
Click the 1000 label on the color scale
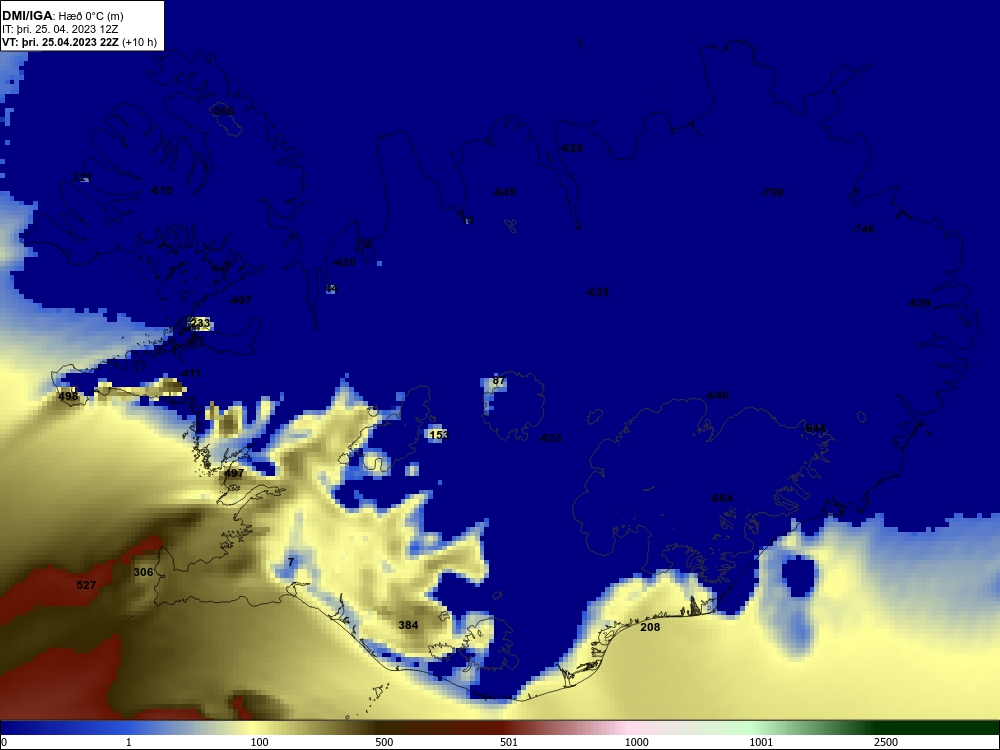coord(636,742)
